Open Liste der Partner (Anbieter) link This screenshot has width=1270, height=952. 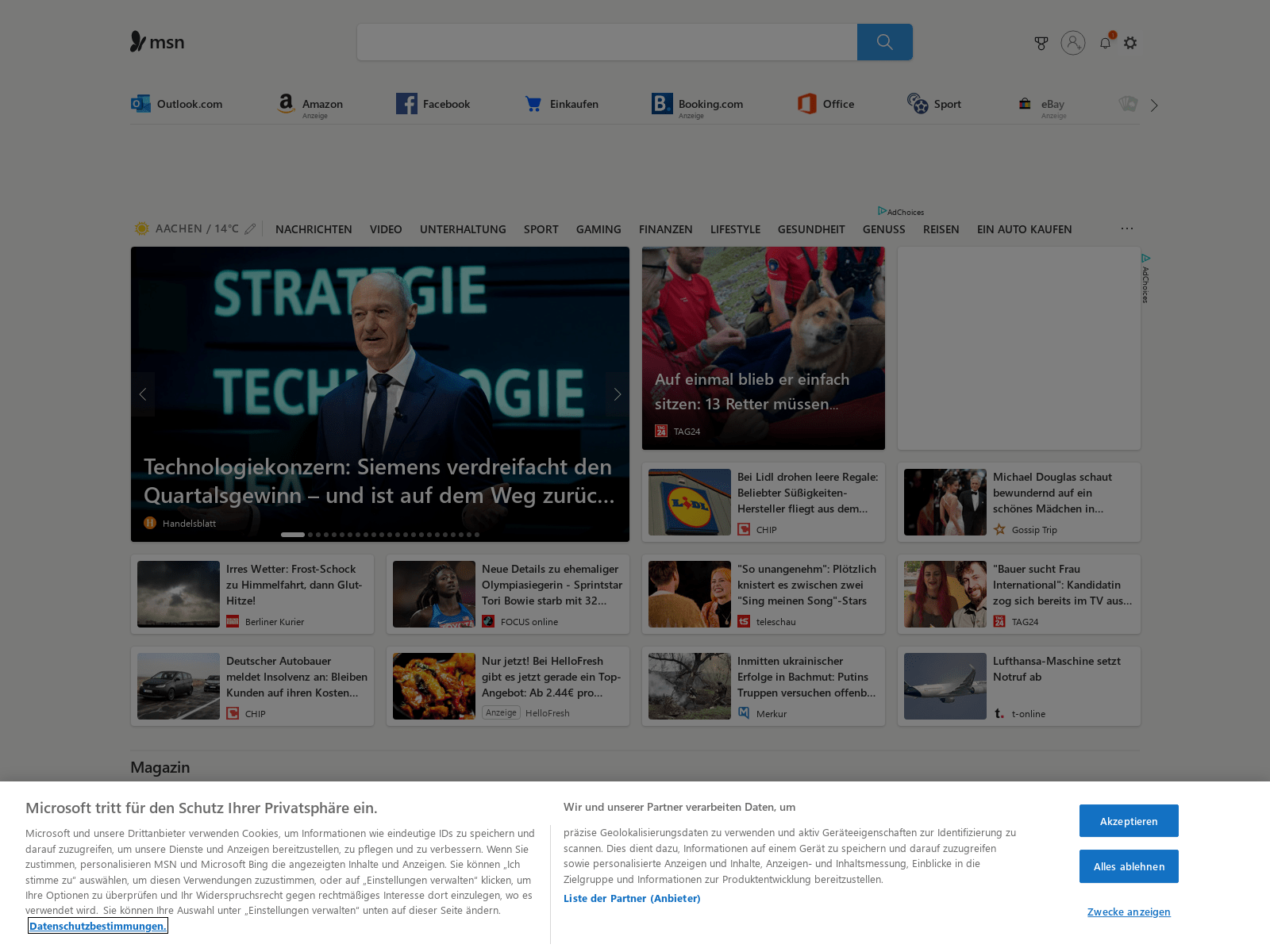click(x=632, y=898)
